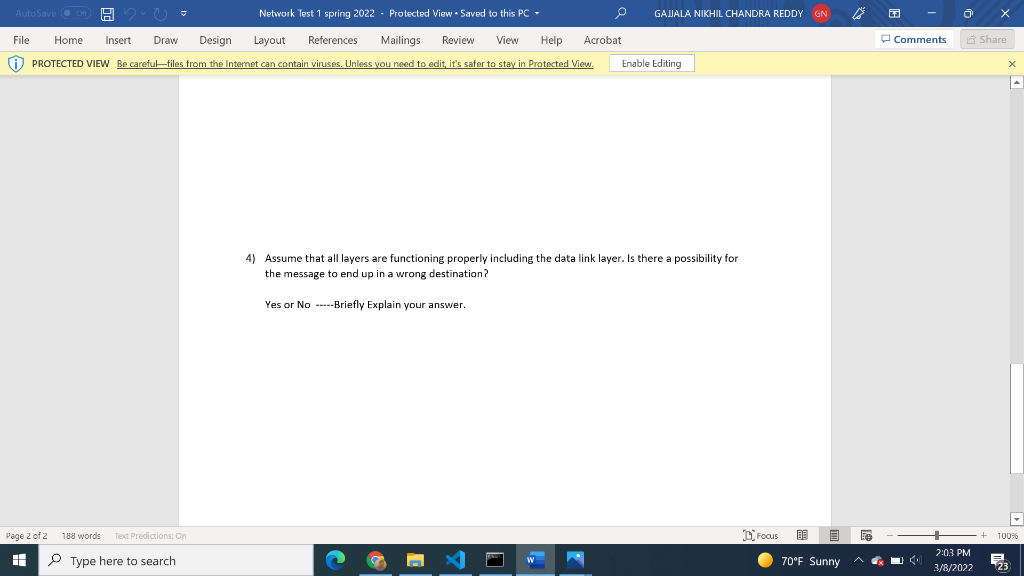1024x576 pixels.
Task: Open the Help tab
Action: (551, 40)
